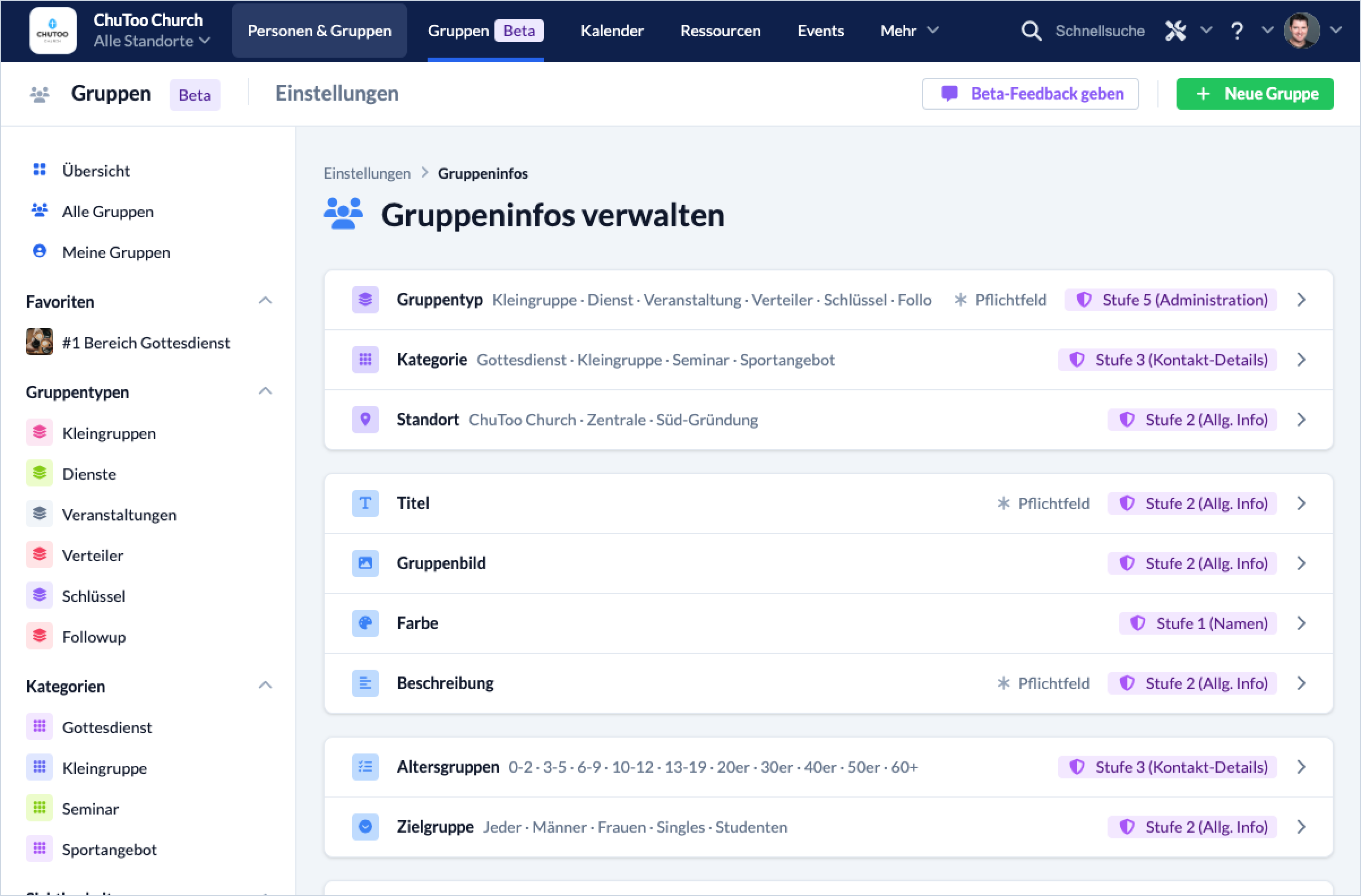Expand the Mehr menu
This screenshot has height=896, width=1361.
click(x=908, y=31)
